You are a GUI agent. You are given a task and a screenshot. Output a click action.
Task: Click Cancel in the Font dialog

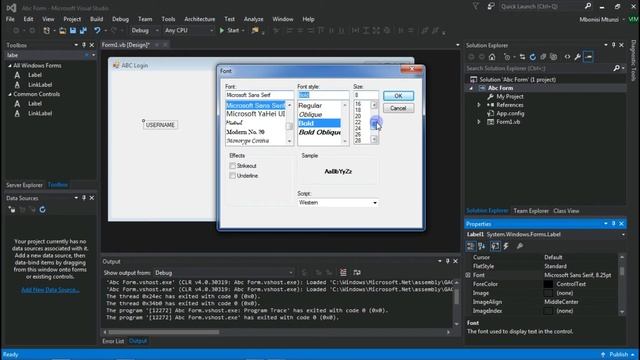coord(398,108)
